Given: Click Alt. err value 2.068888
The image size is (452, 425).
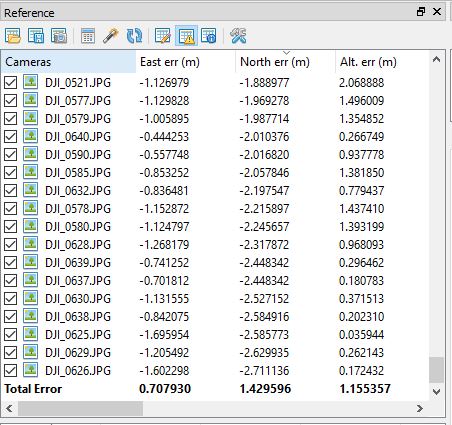Looking at the screenshot, I should 362,83.
